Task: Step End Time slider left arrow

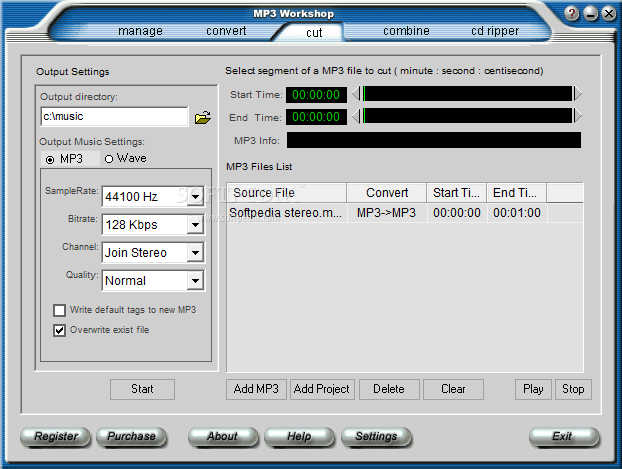Action: [x=356, y=116]
